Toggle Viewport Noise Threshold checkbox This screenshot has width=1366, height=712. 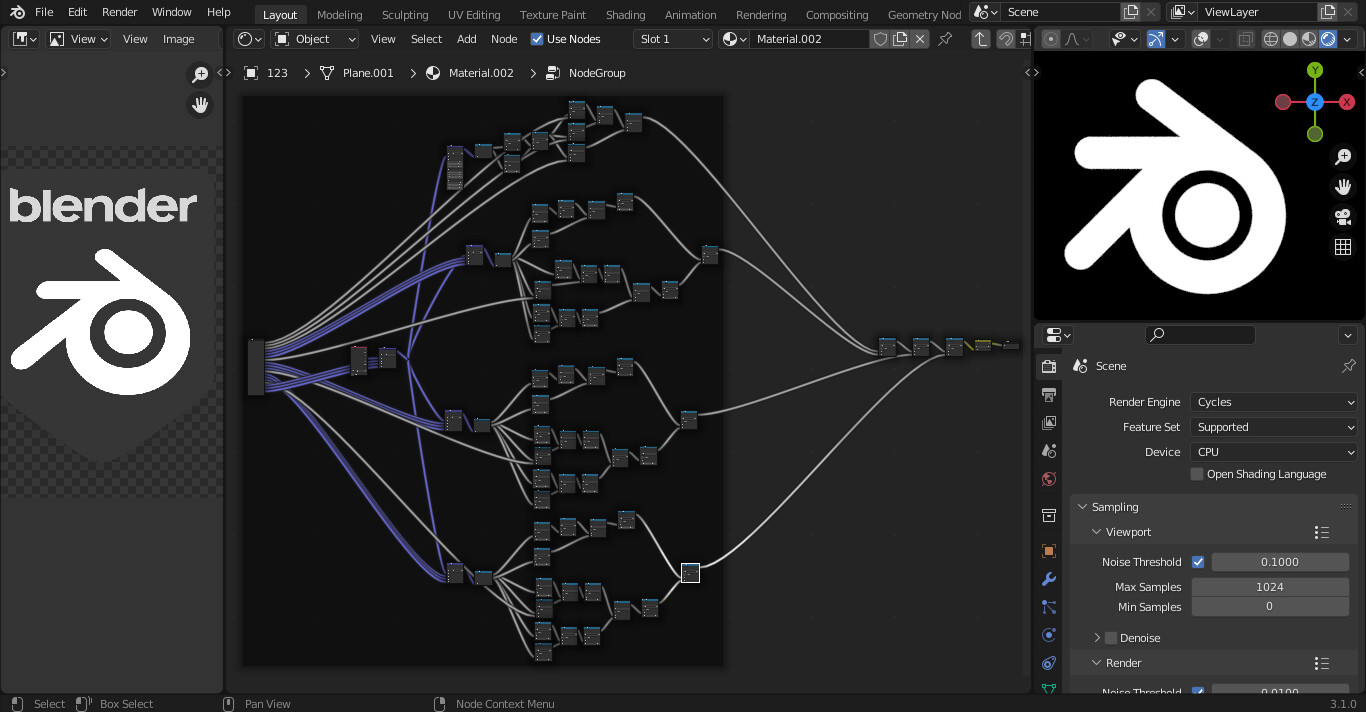pyautogui.click(x=1198, y=562)
